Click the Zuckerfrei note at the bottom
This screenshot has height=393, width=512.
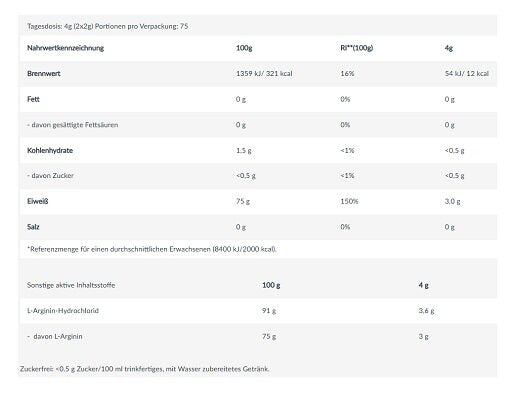tap(145, 369)
